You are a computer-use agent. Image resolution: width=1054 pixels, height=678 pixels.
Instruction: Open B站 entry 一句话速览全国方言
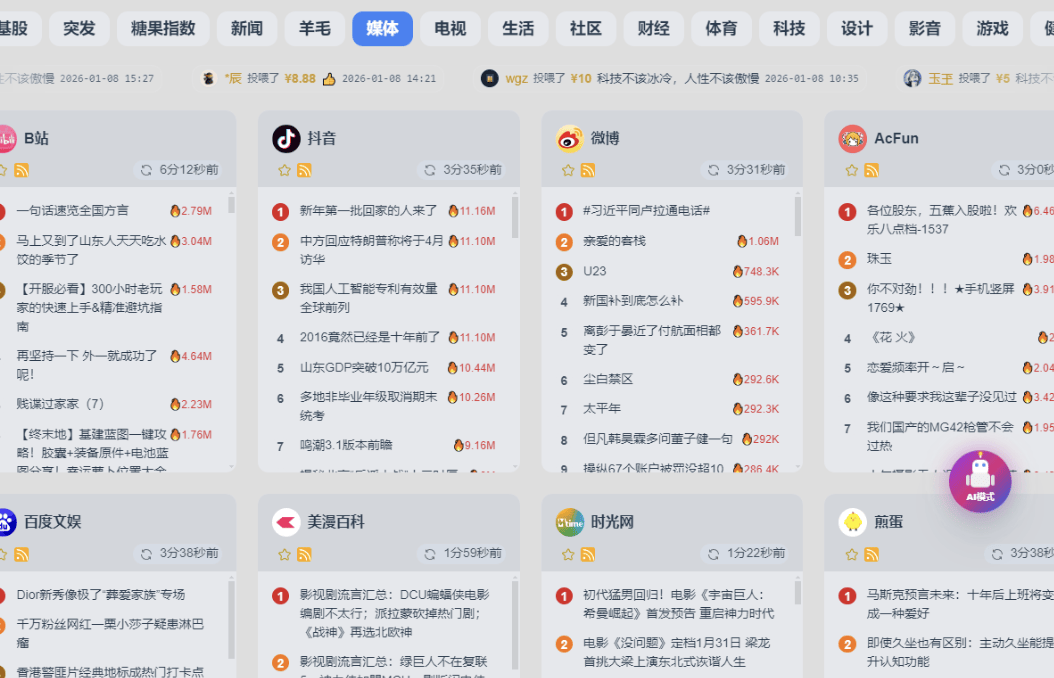pyautogui.click(x=72, y=211)
